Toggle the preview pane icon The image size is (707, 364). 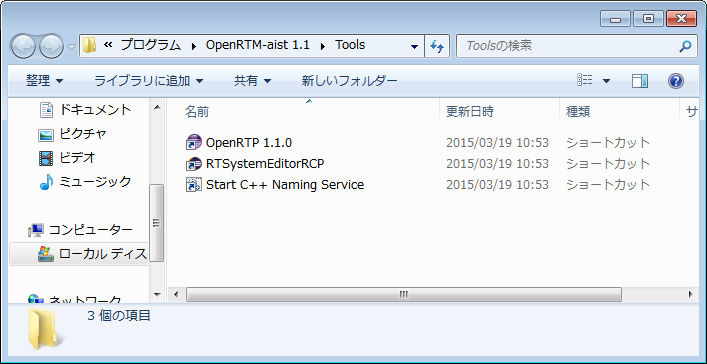coord(640,81)
